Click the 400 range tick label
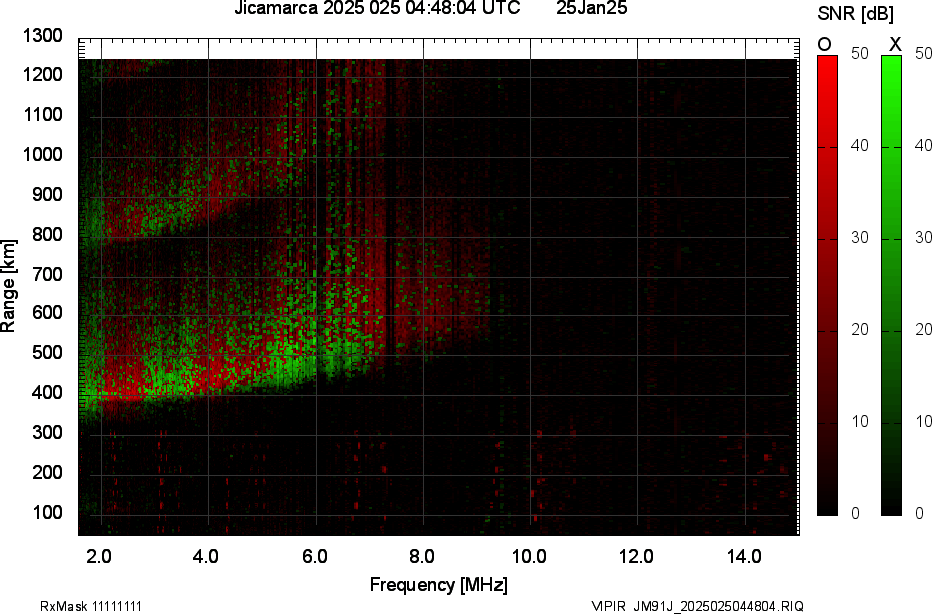The image size is (932, 614). point(47,392)
